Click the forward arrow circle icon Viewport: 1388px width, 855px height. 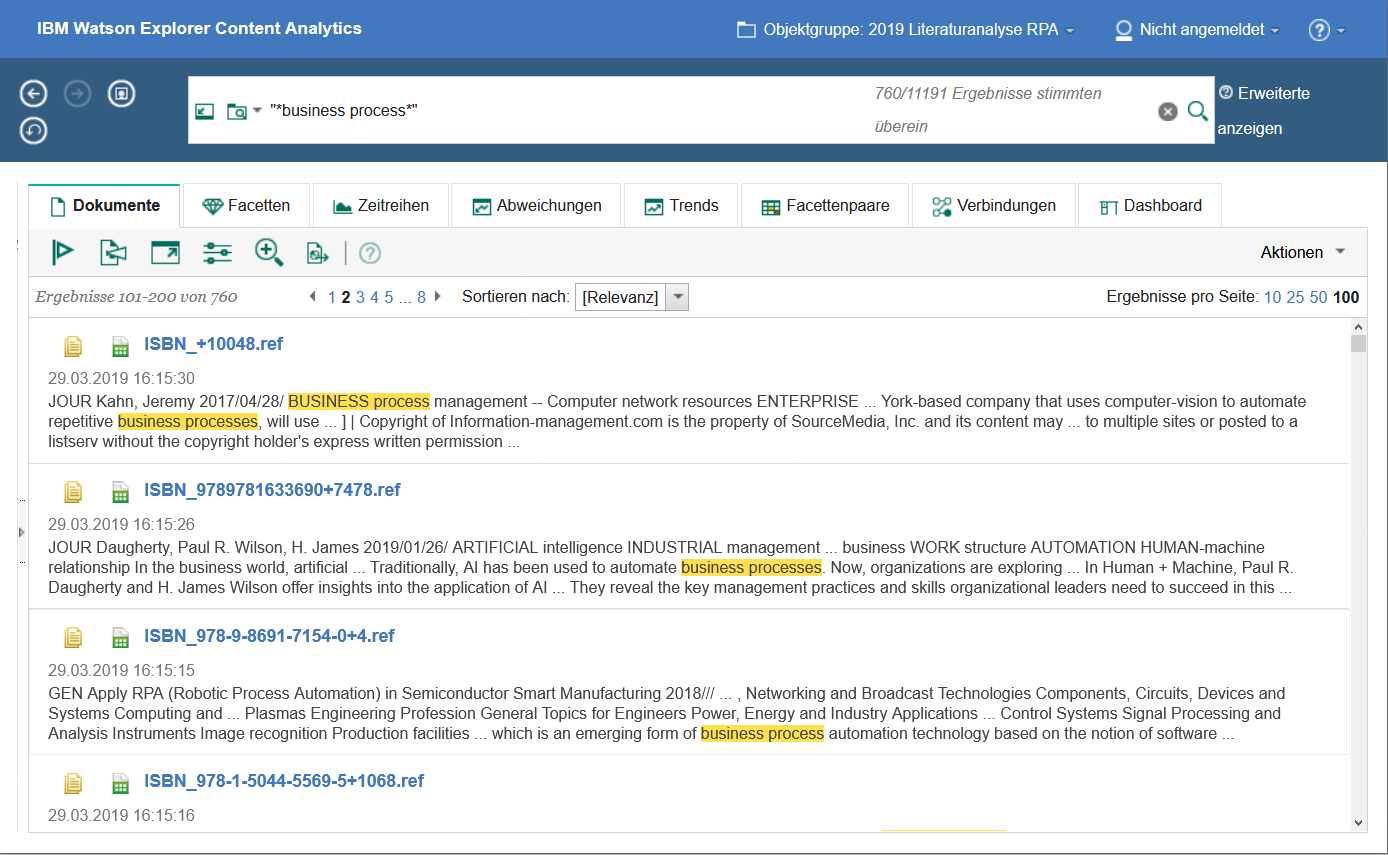click(77, 94)
